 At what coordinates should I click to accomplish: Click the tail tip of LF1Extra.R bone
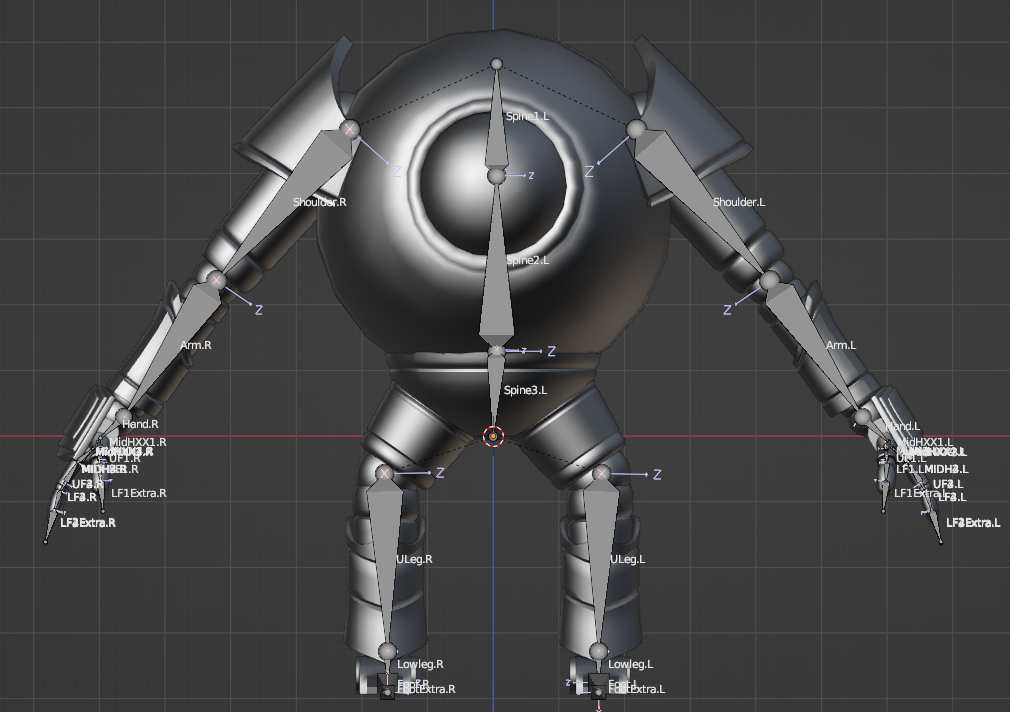pos(104,512)
